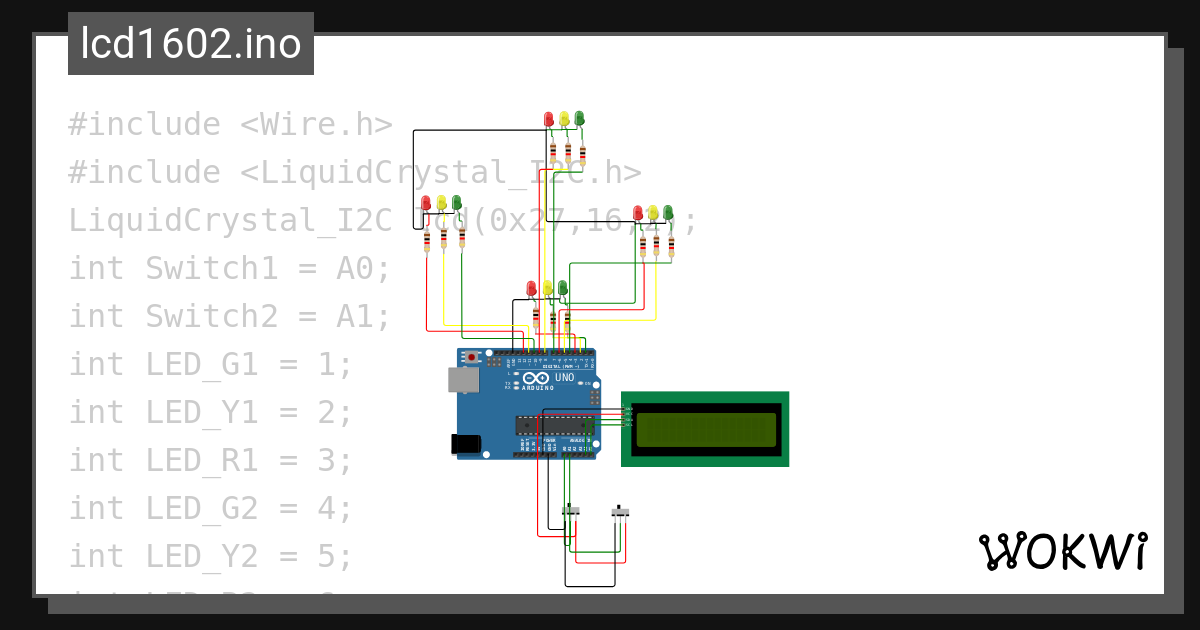Select the green LCD1602 display module
This screenshot has width=1200, height=630.
(705, 429)
